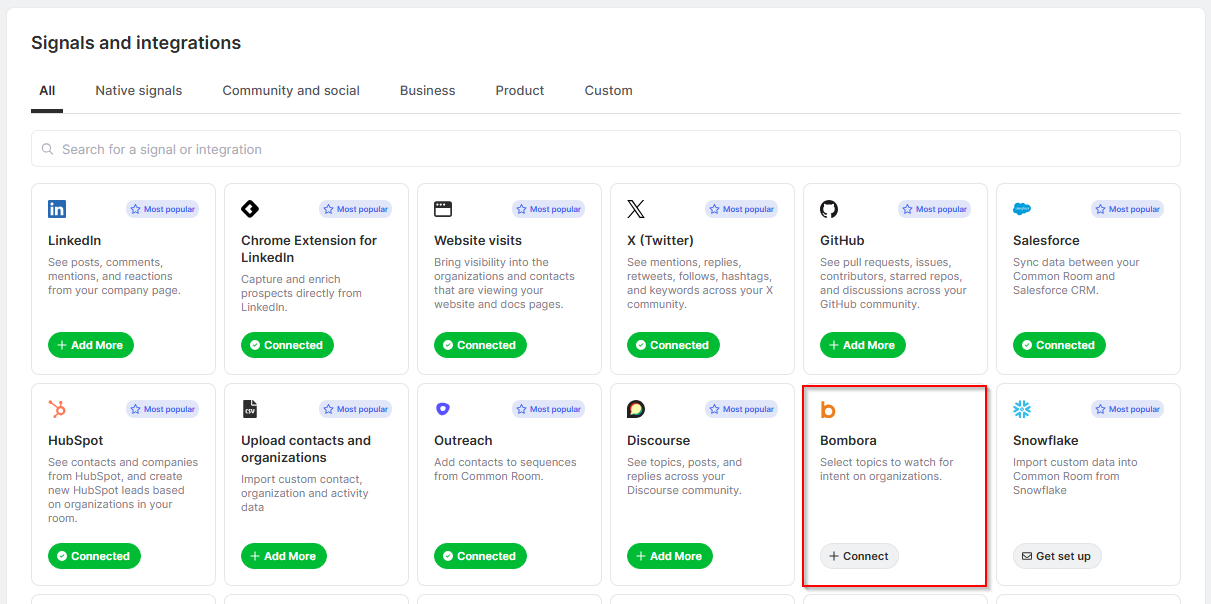Image resolution: width=1211 pixels, height=604 pixels.
Task: Click Add More on Upload contacts card
Action: [x=284, y=556]
